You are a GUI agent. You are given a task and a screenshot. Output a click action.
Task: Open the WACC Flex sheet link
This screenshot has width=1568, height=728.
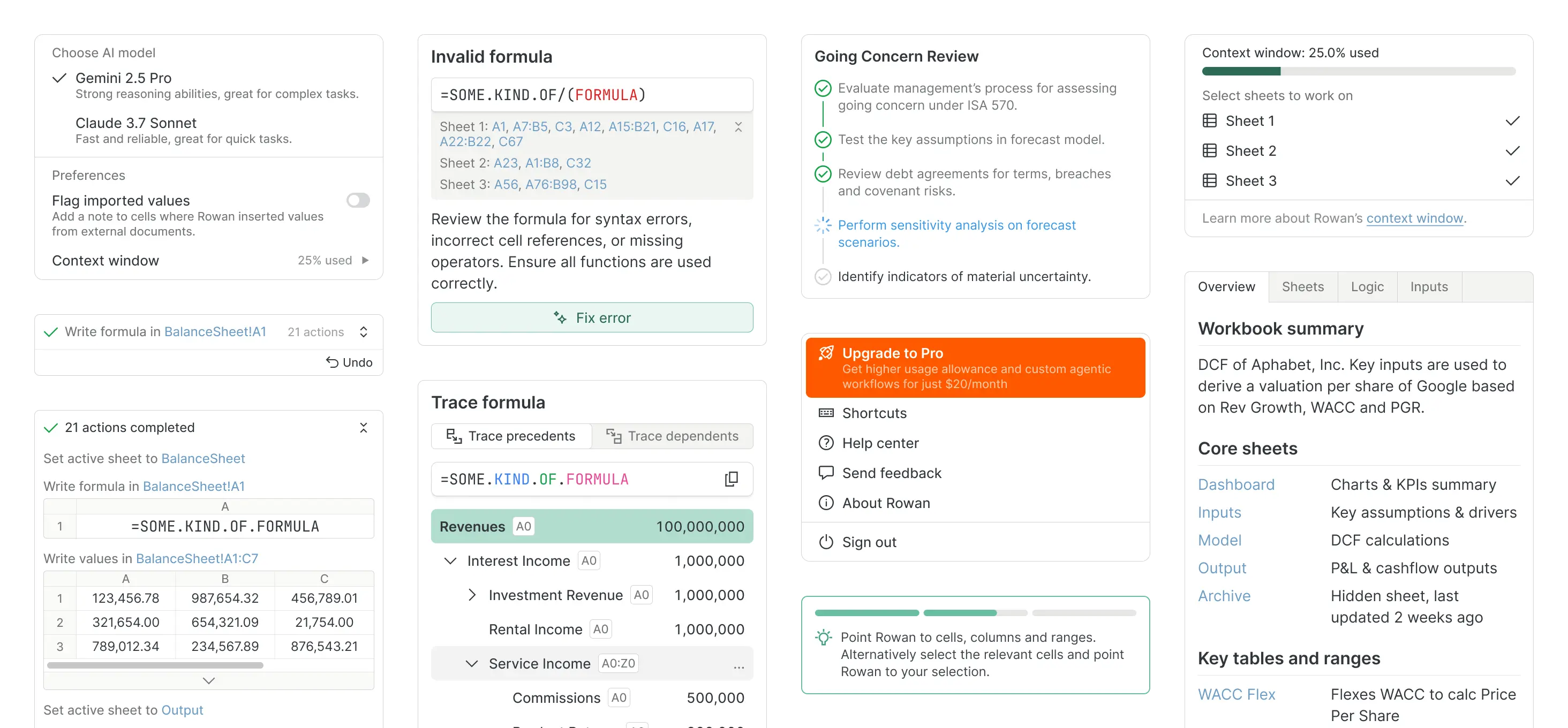tap(1237, 694)
